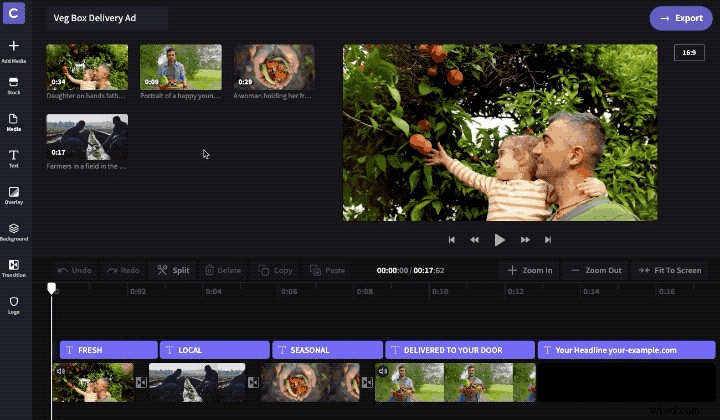Zoom Out of the timeline
The image size is (720, 420).
point(596,270)
